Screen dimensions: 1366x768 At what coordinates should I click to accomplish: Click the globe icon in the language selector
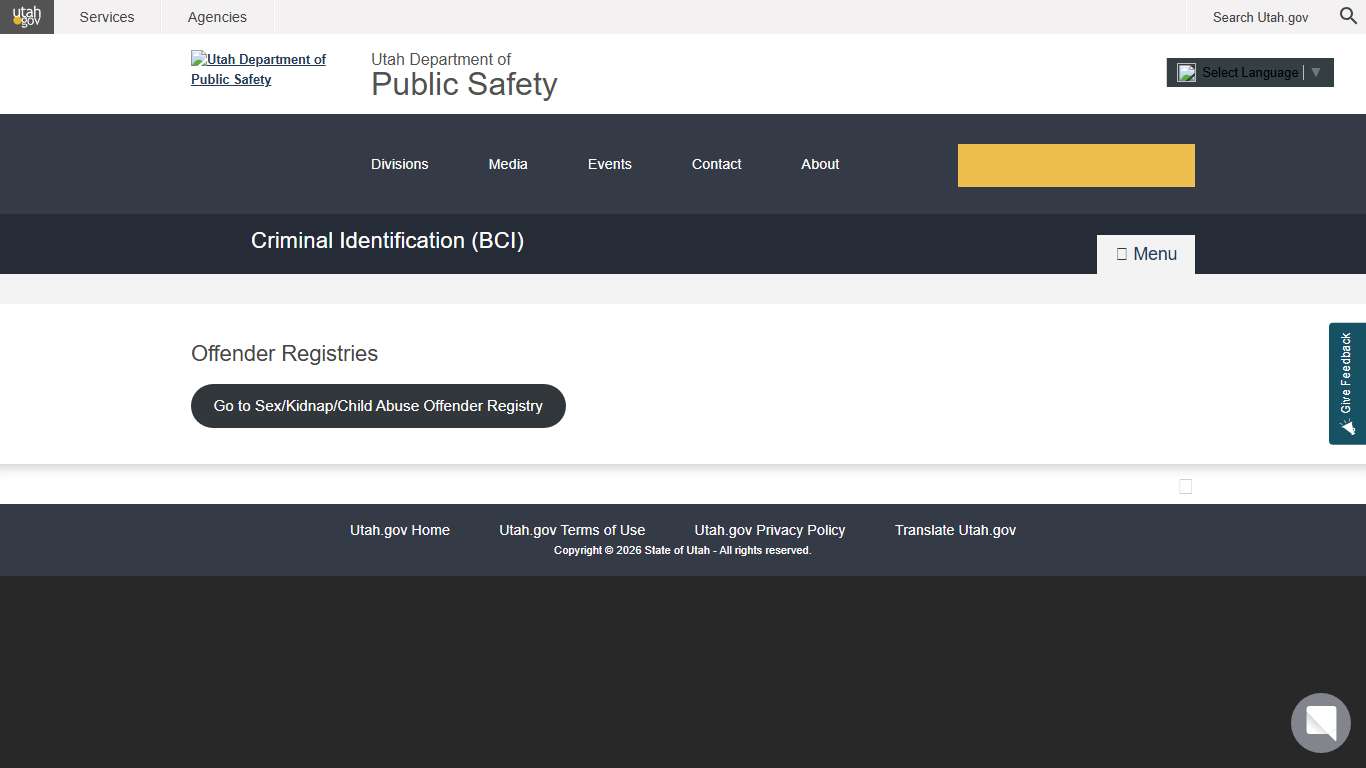pyautogui.click(x=1187, y=72)
